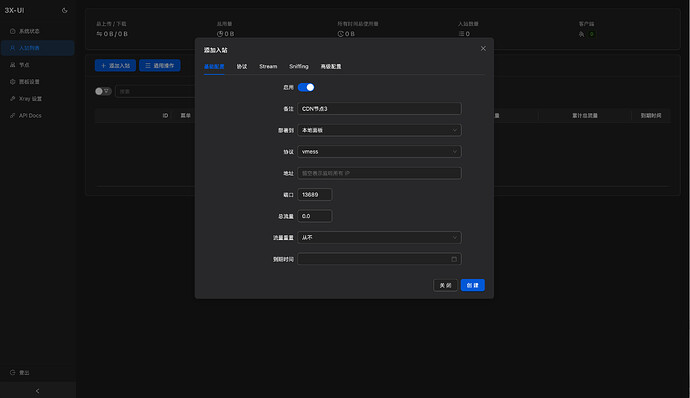
Task: Click the 地址 listen address field
Action: (x=379, y=173)
